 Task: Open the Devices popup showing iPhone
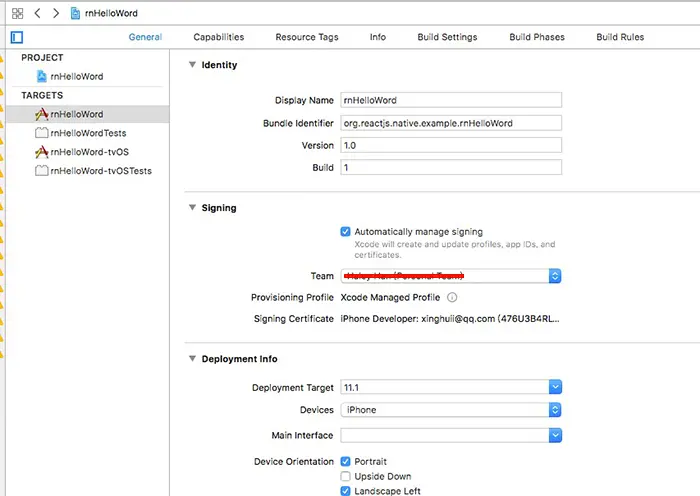coord(451,410)
